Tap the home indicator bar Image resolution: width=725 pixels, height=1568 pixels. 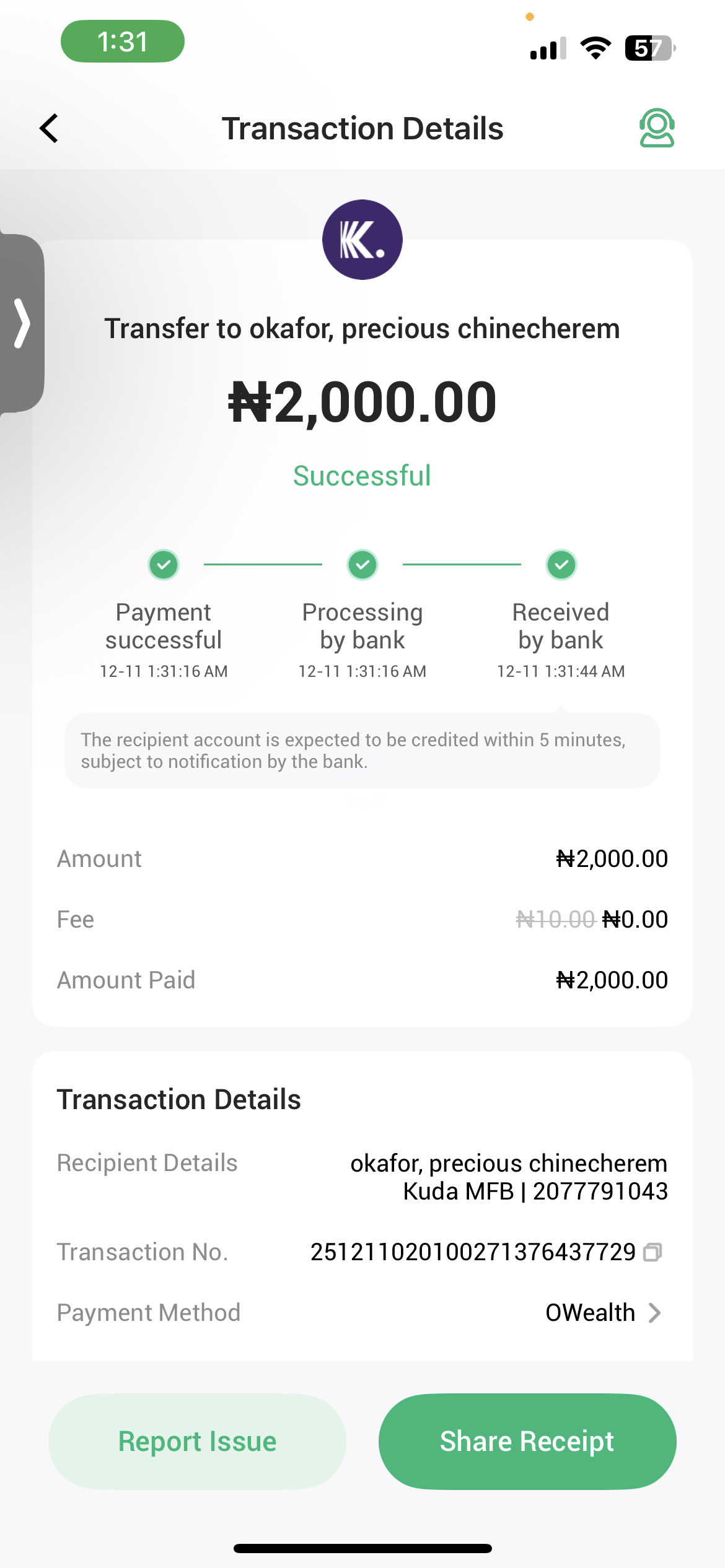click(x=362, y=1549)
